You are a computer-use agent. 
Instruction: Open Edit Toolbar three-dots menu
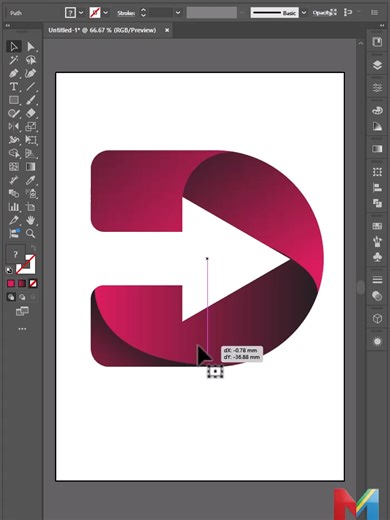click(x=22, y=329)
